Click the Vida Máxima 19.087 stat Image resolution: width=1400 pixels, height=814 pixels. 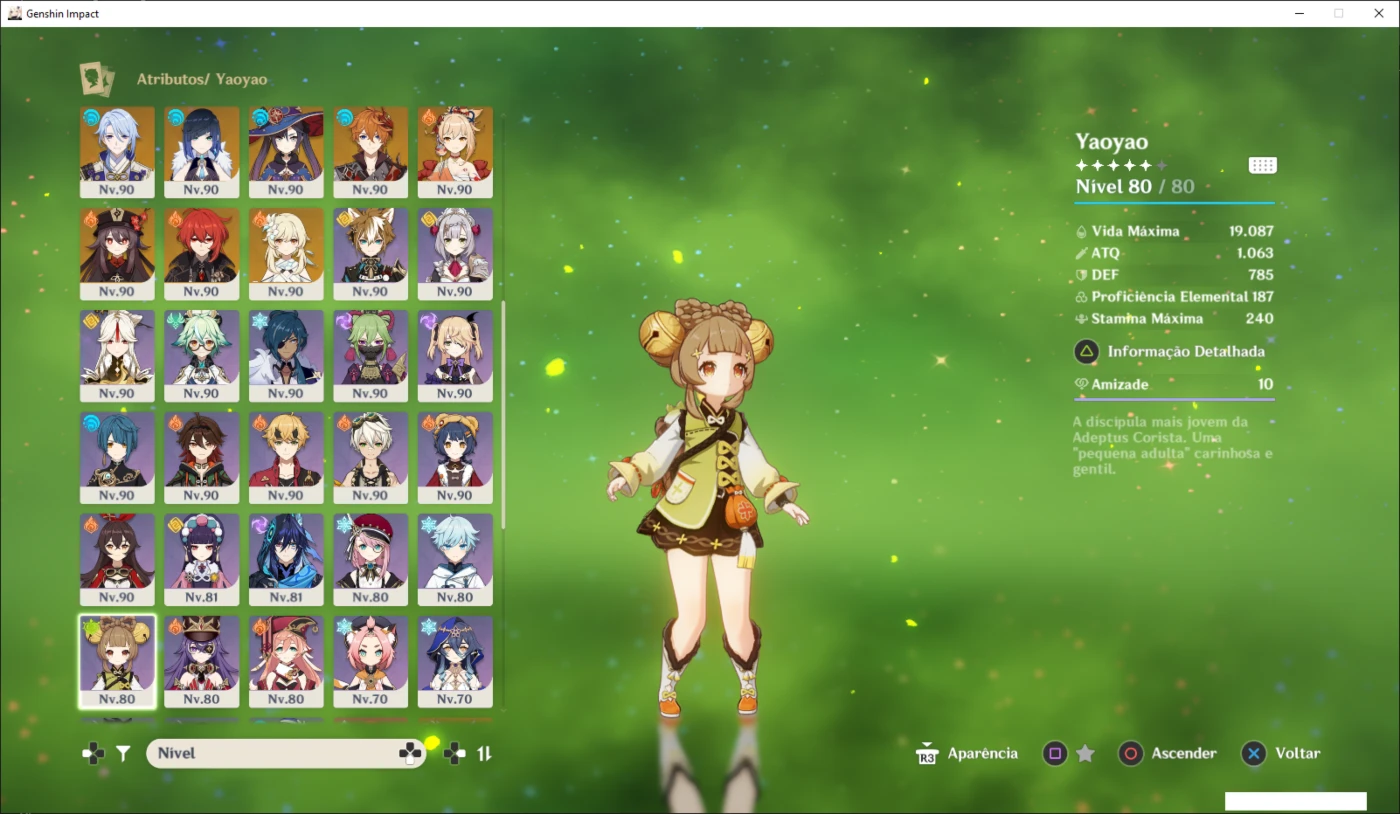point(1174,231)
